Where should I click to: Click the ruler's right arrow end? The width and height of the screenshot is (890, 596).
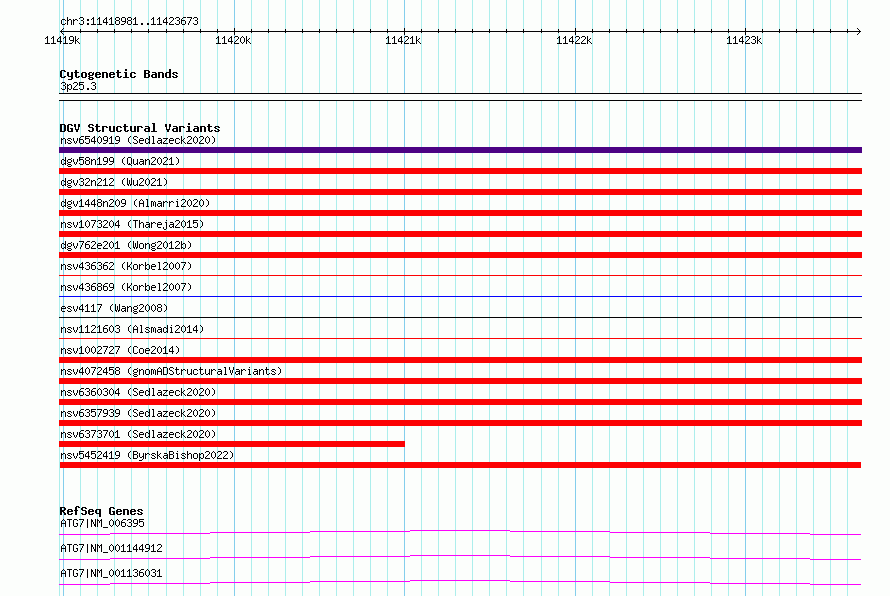858,31
